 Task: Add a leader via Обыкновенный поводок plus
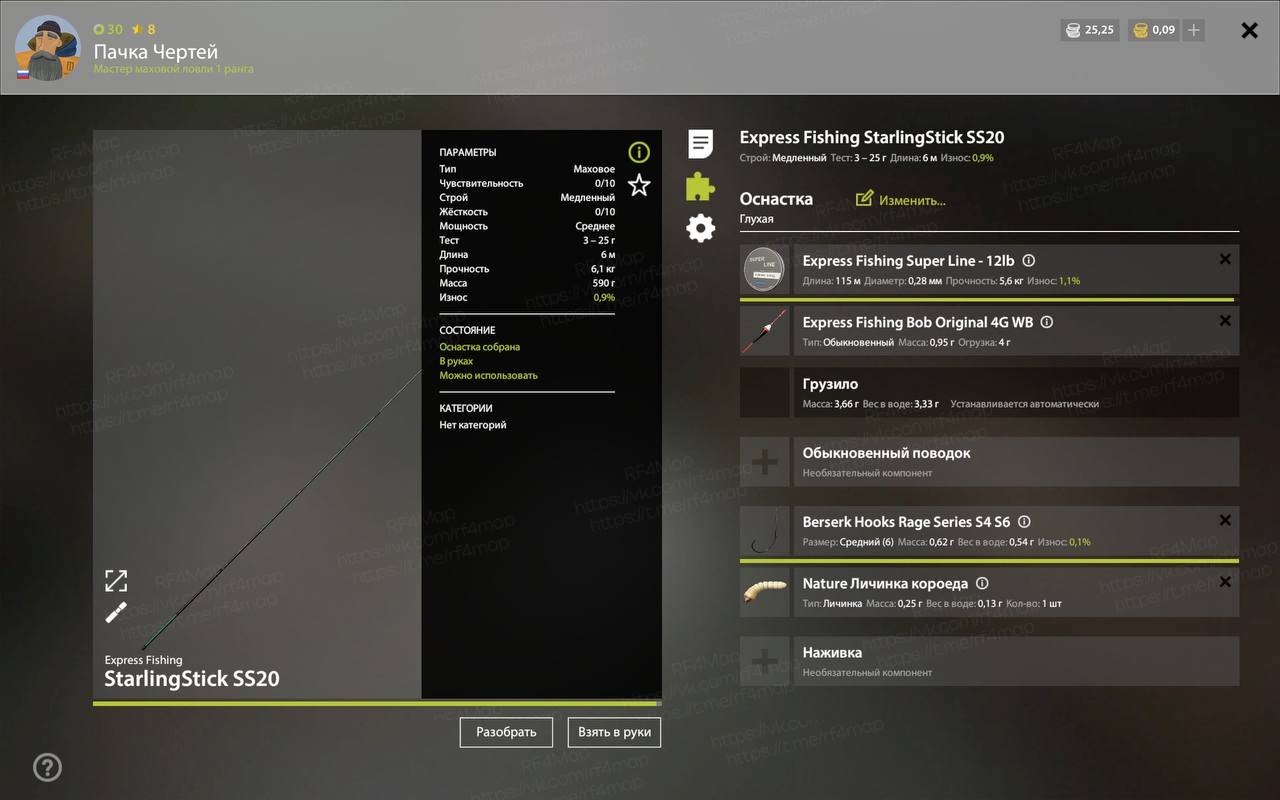pos(765,462)
